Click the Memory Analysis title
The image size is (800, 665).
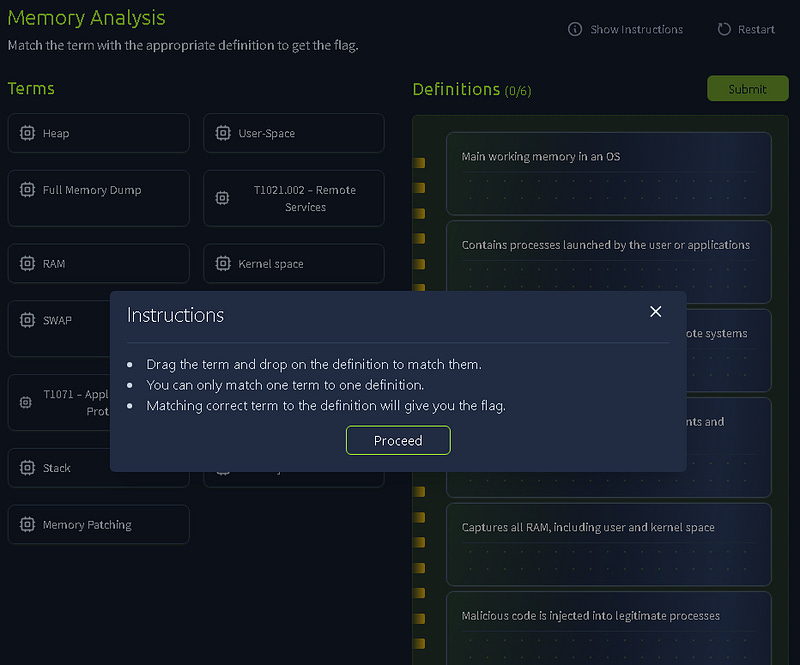(x=86, y=18)
